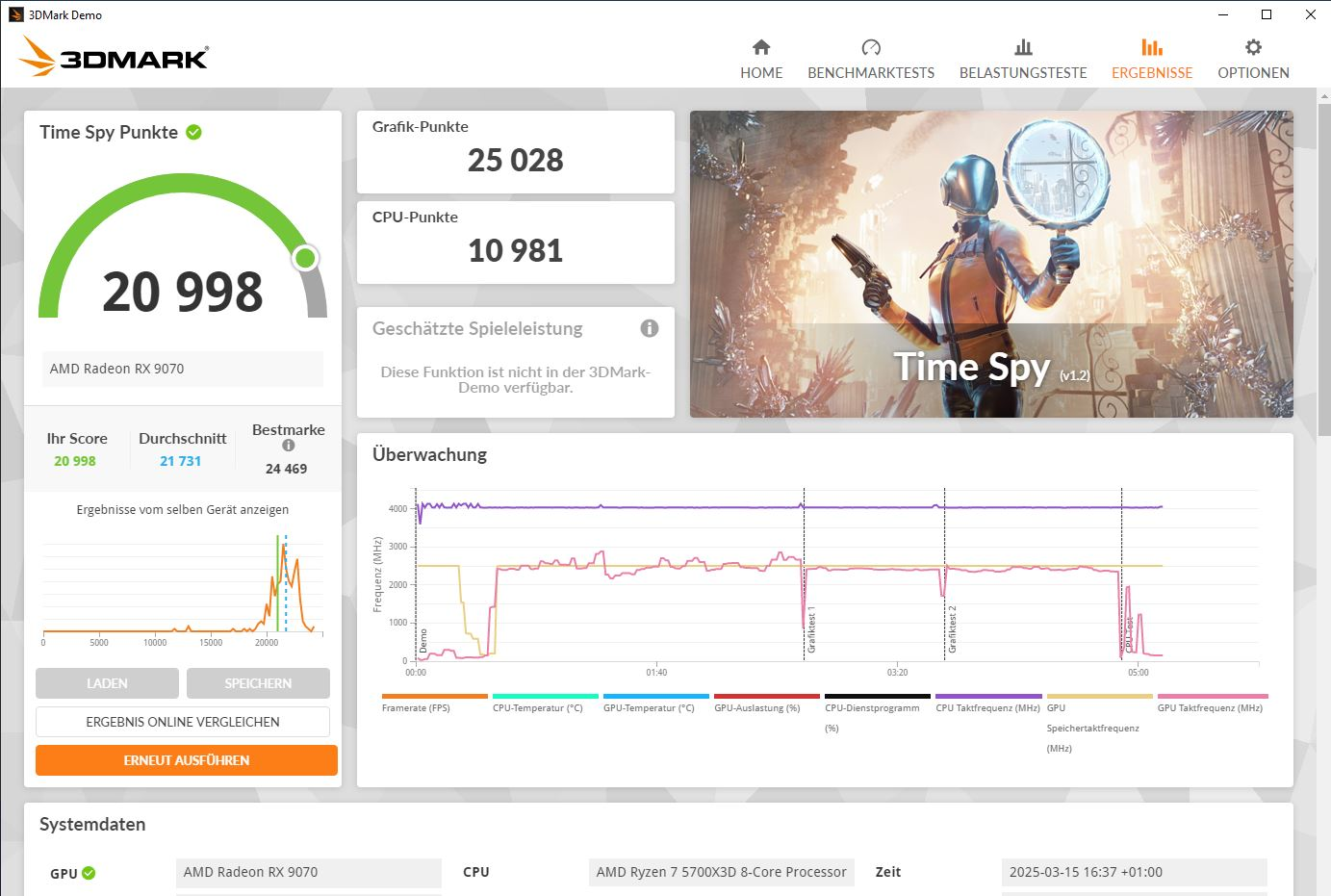Click the main score 20 998
The height and width of the screenshot is (896, 1331).
click(183, 292)
